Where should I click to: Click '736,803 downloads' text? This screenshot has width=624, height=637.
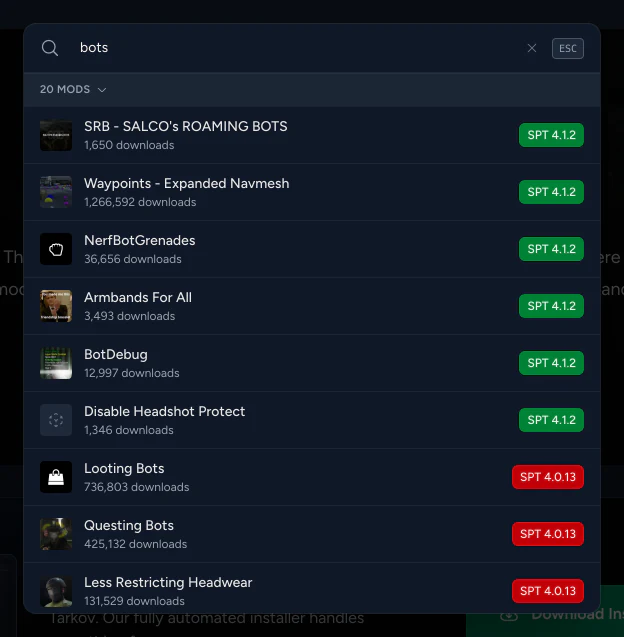pos(136,487)
